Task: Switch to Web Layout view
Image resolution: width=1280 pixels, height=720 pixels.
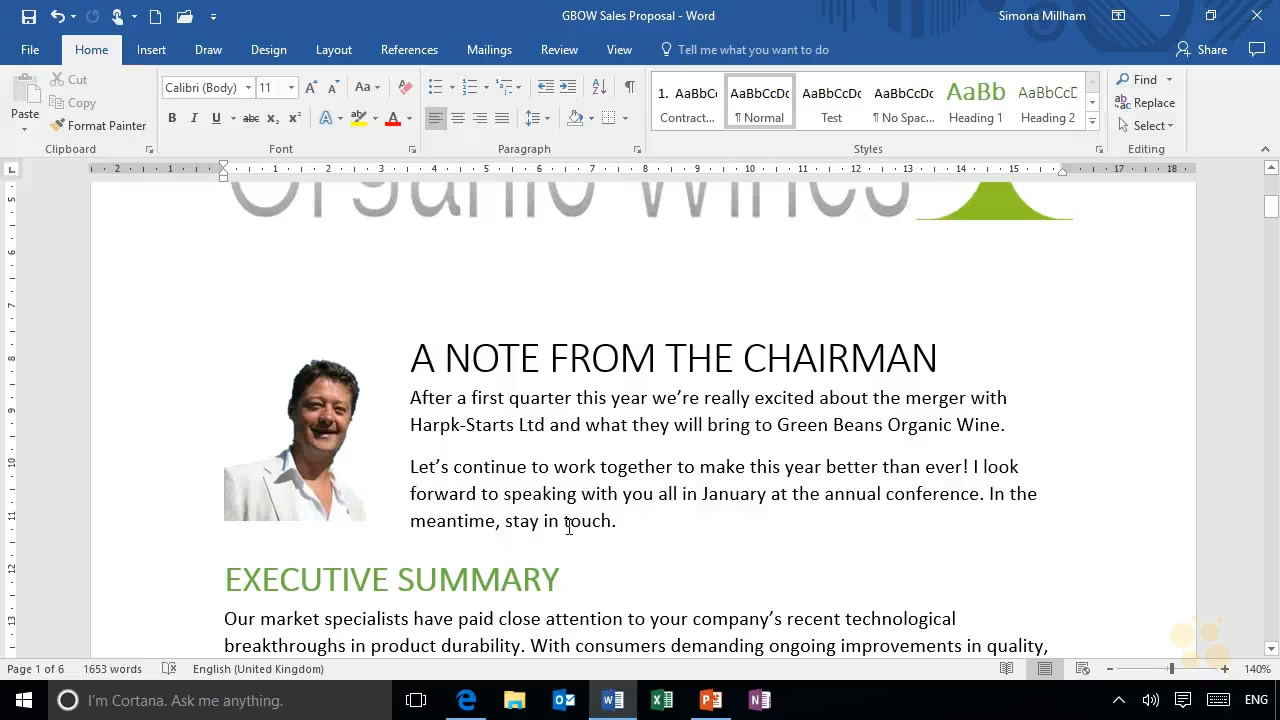Action: [x=1082, y=669]
